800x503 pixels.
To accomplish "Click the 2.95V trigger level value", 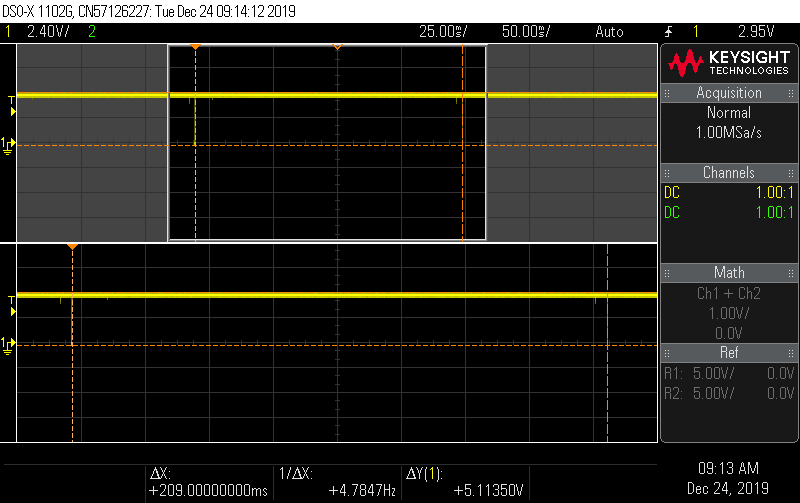I will (x=756, y=32).
